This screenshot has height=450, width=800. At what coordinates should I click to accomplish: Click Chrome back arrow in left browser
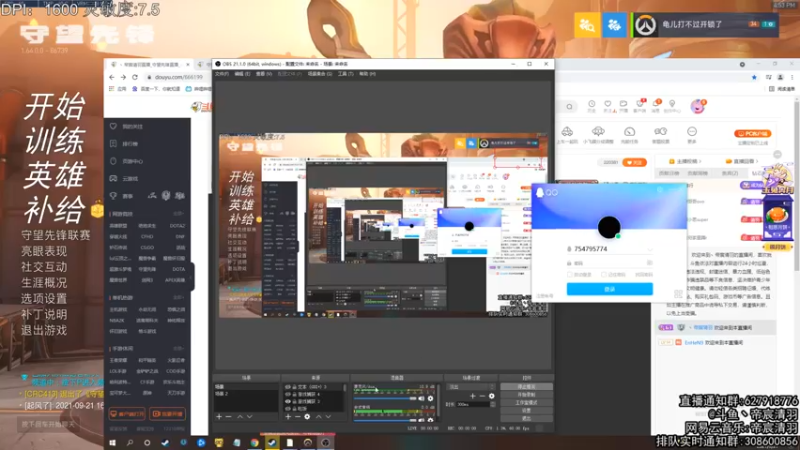tap(112, 77)
